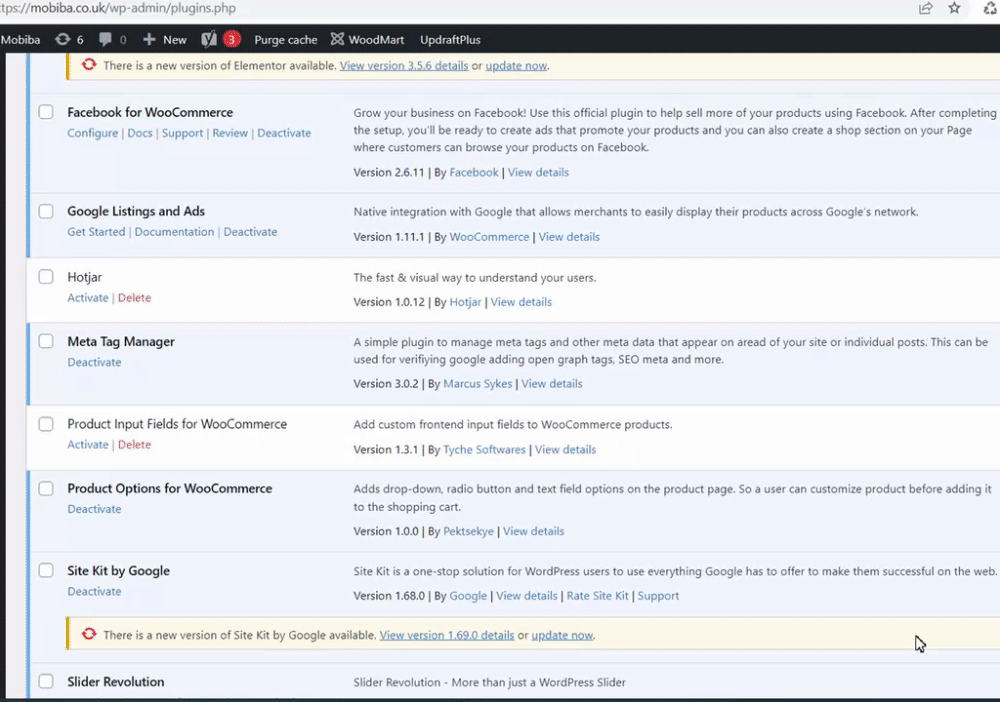This screenshot has height=702, width=1000.
Task: Open View version 1.69.0 details link
Action: [x=446, y=635]
